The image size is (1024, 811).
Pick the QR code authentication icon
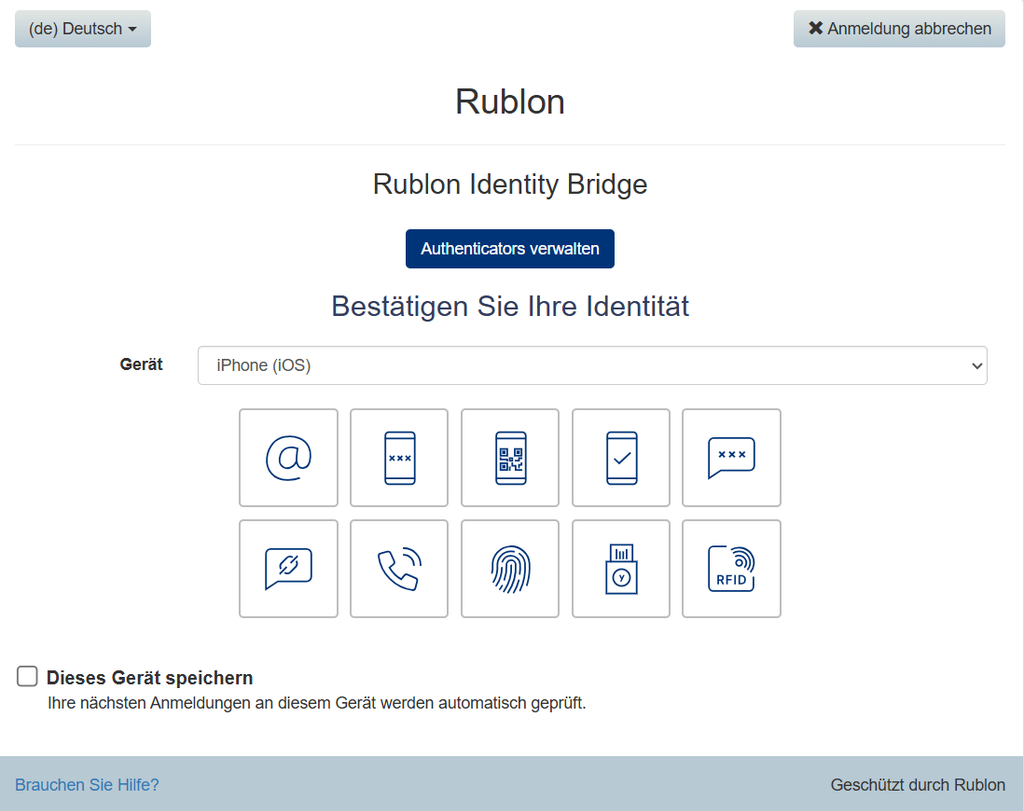point(510,458)
